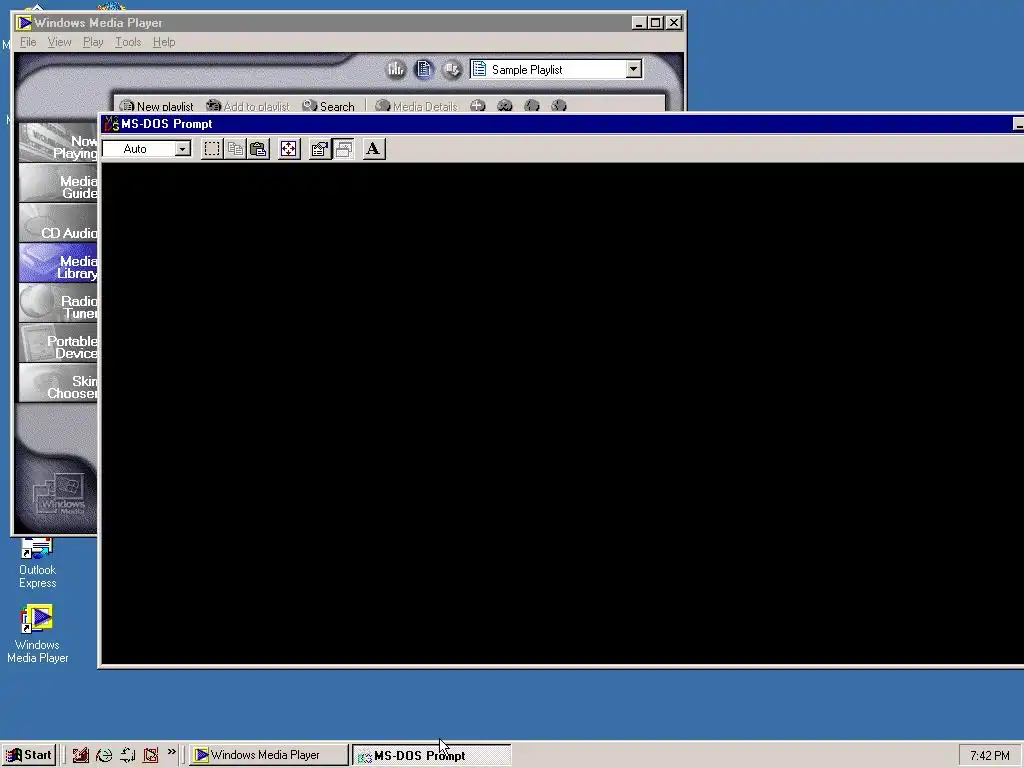Launch Internet Explorer from Quick Launch
Screen dimensions: 1024x768
click(x=104, y=755)
